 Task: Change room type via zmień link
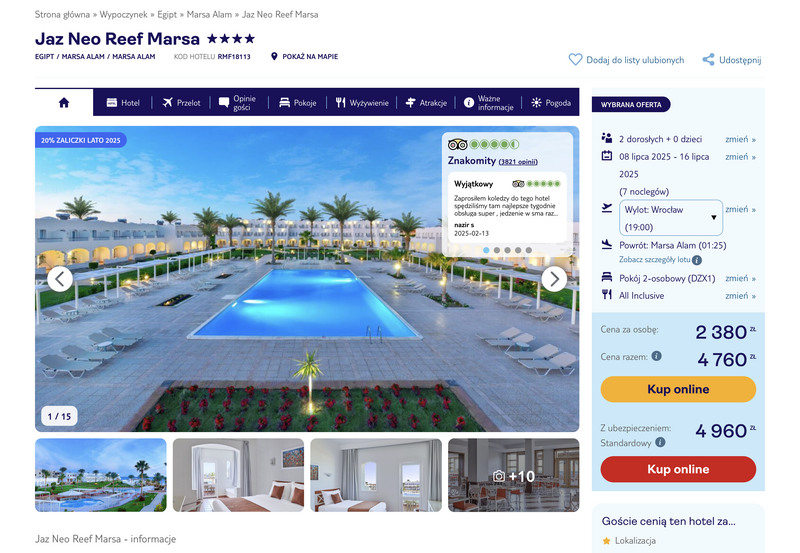click(740, 279)
